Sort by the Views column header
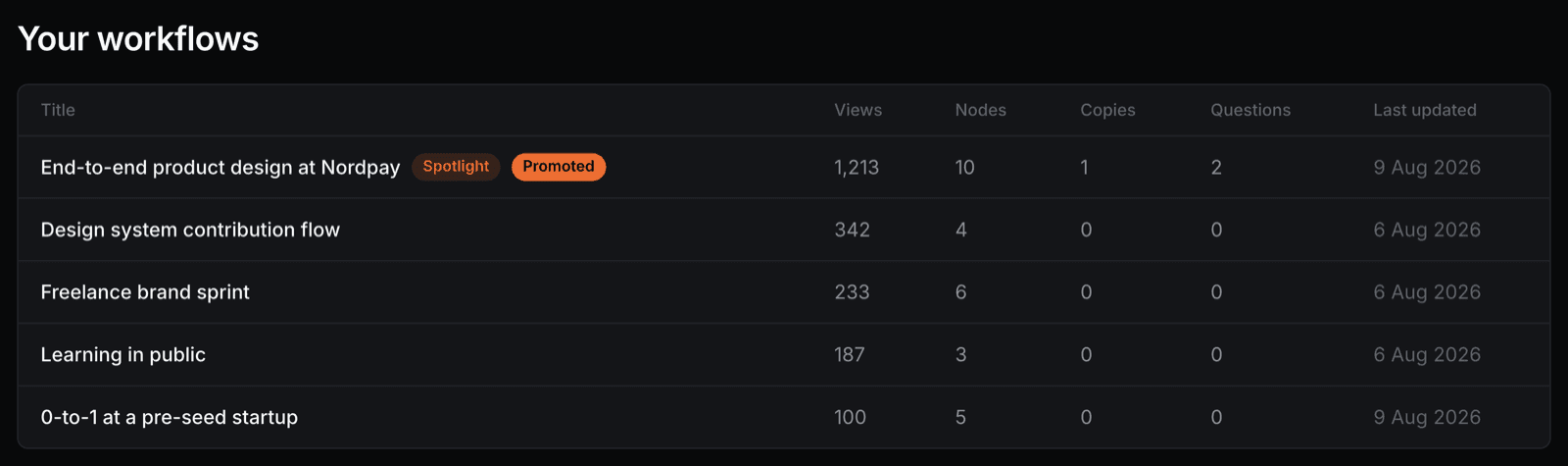 [x=858, y=110]
